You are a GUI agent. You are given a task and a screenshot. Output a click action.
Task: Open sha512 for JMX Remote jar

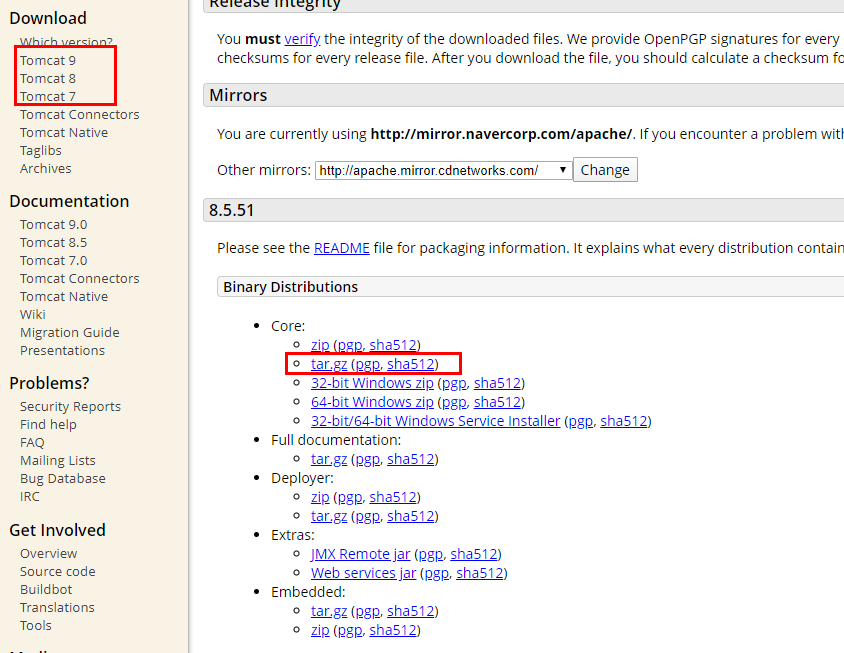(x=474, y=554)
